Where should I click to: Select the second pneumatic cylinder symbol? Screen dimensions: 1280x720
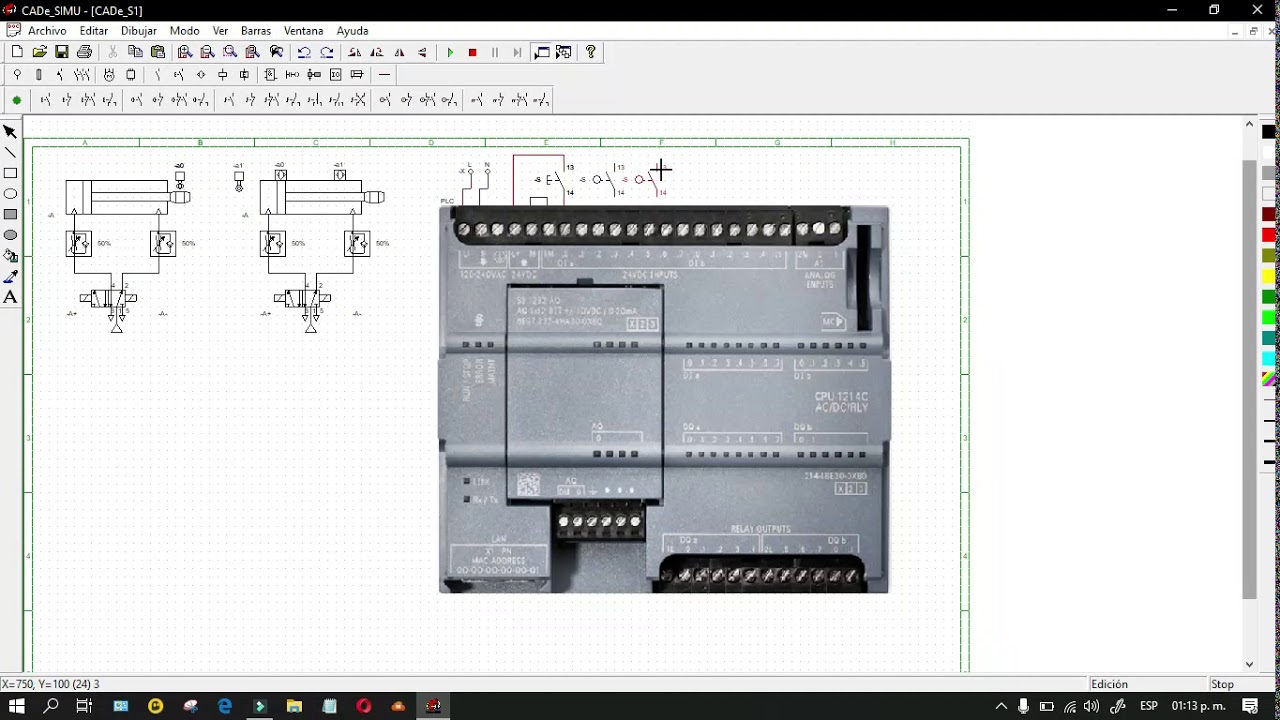(322, 196)
